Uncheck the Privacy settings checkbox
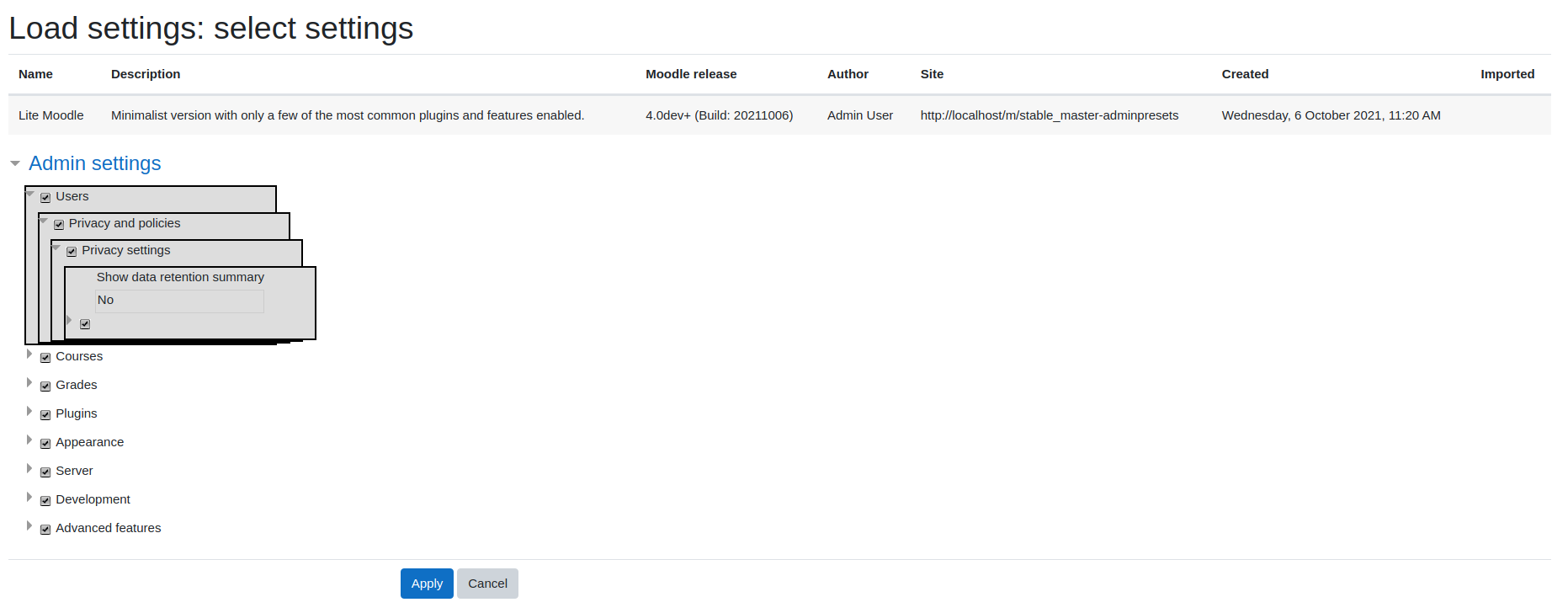 pos(72,252)
